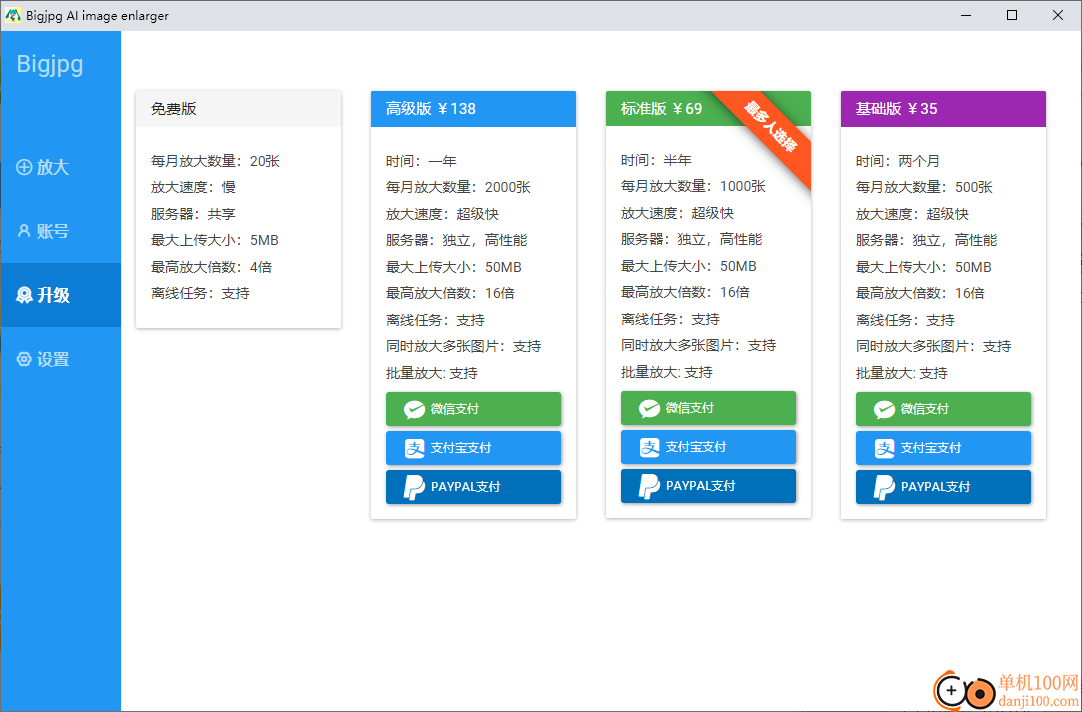The image size is (1082, 712).
Task: Click 批量放大: 支持 in the 高级版 card
Action: tap(432, 373)
